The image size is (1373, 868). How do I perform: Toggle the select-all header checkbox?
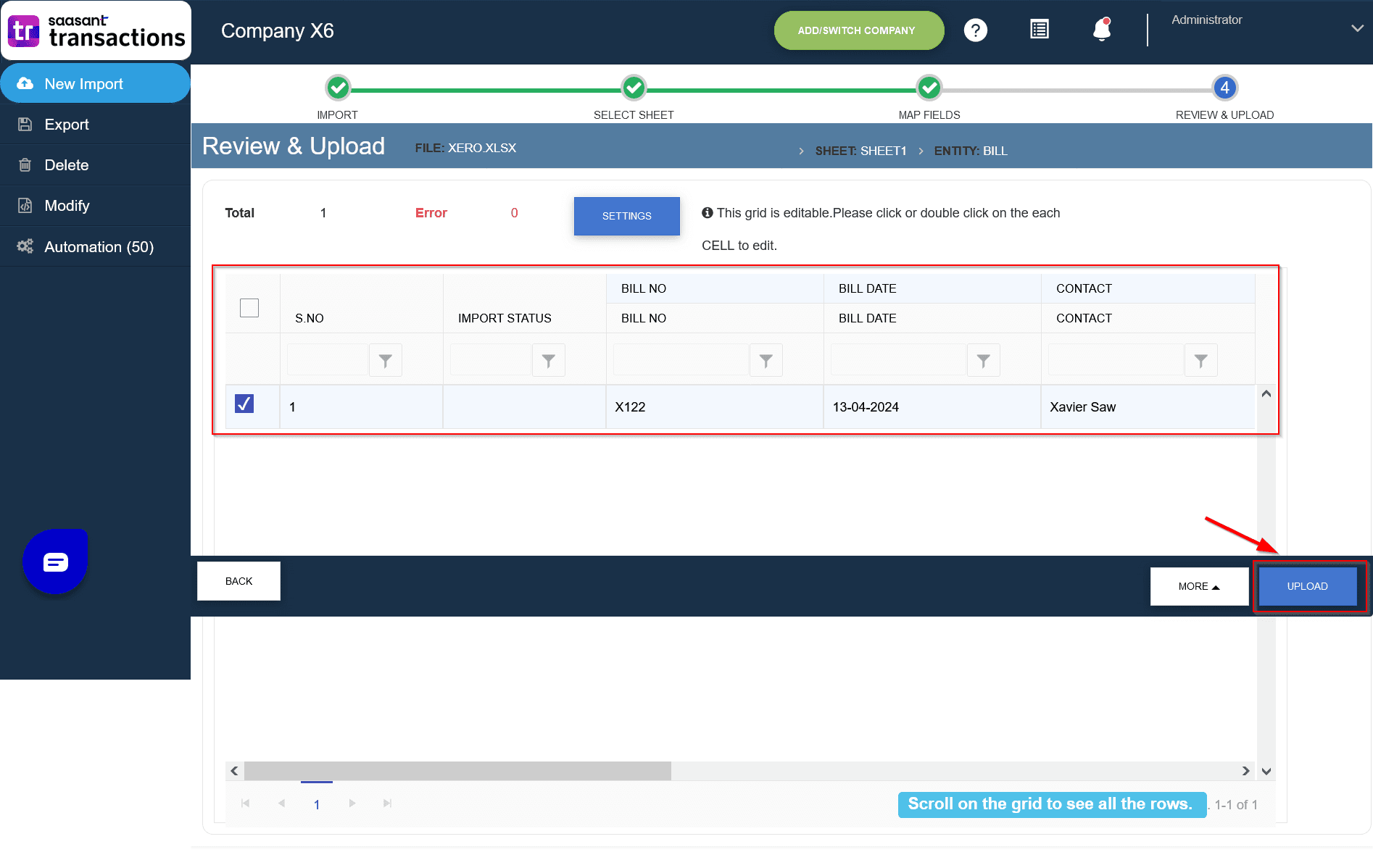click(249, 308)
